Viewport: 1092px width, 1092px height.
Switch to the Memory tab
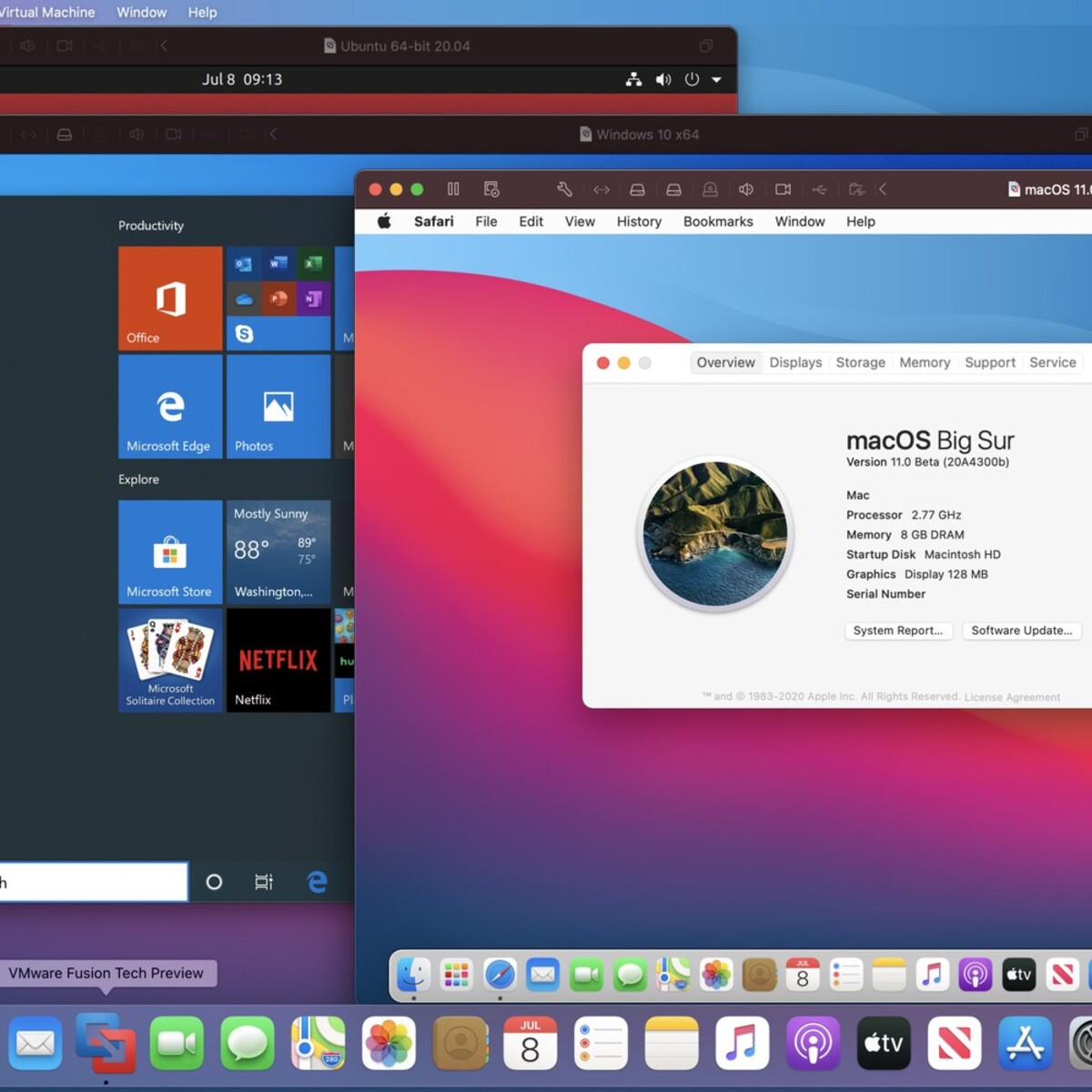[x=925, y=362]
